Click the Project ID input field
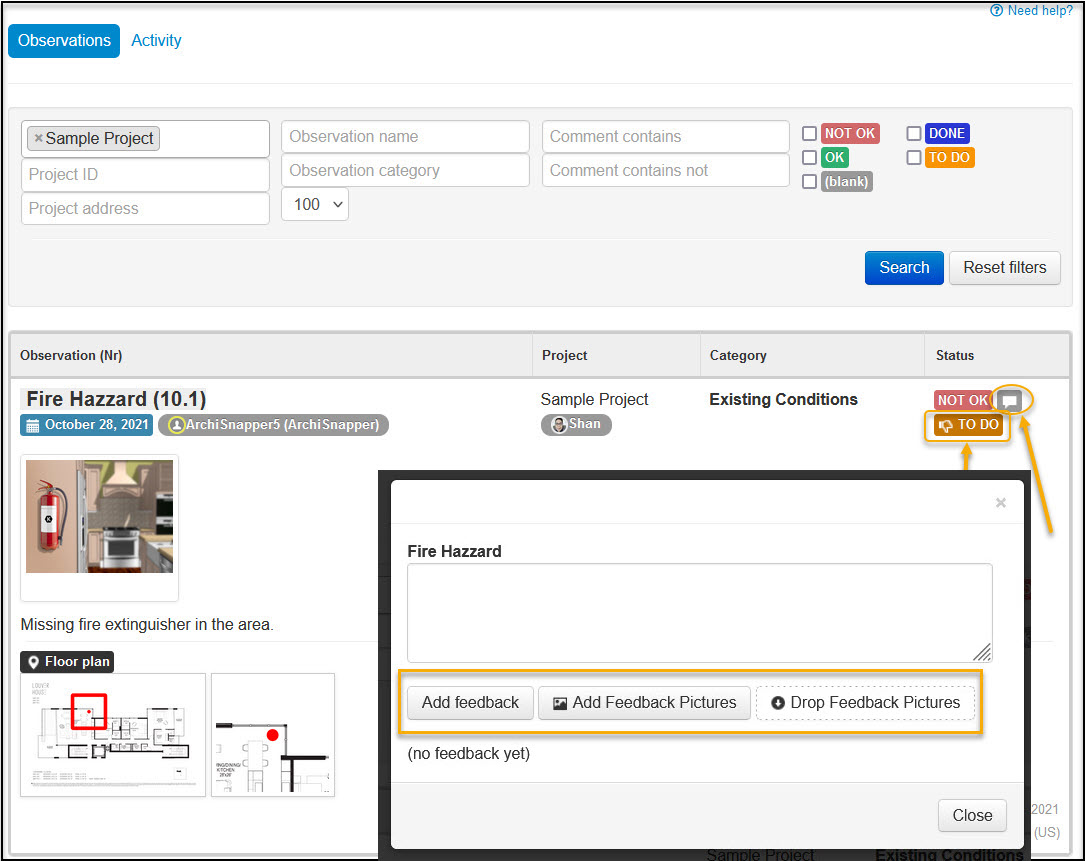The width and height of the screenshot is (1085, 861). (x=145, y=174)
